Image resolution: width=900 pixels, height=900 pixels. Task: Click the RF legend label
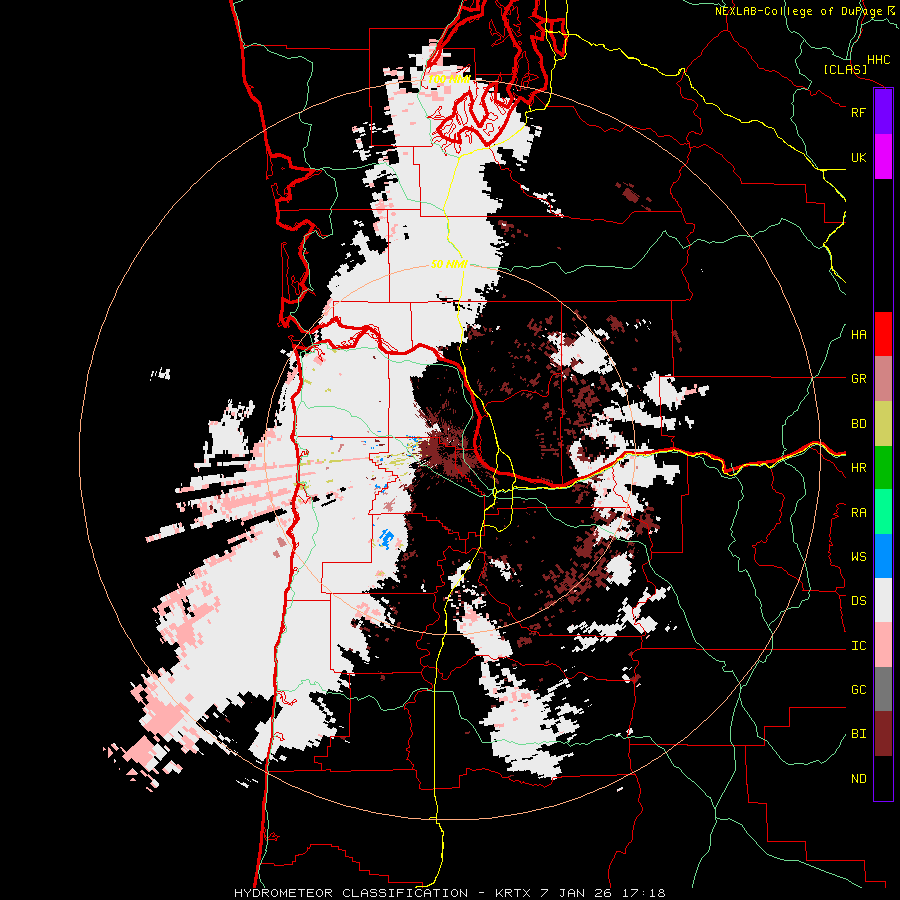click(x=858, y=112)
